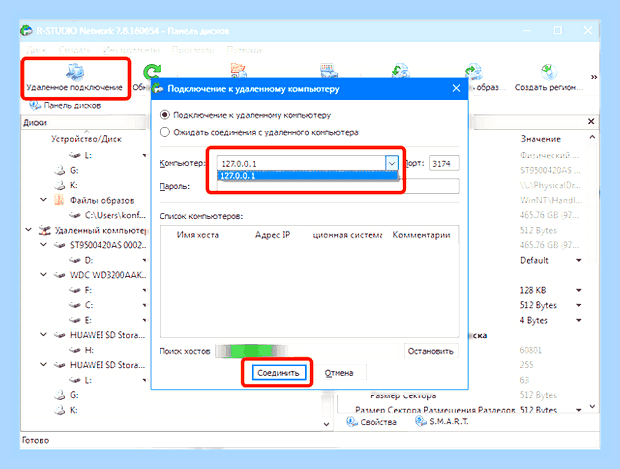Close the properties panel with its X

point(591,121)
